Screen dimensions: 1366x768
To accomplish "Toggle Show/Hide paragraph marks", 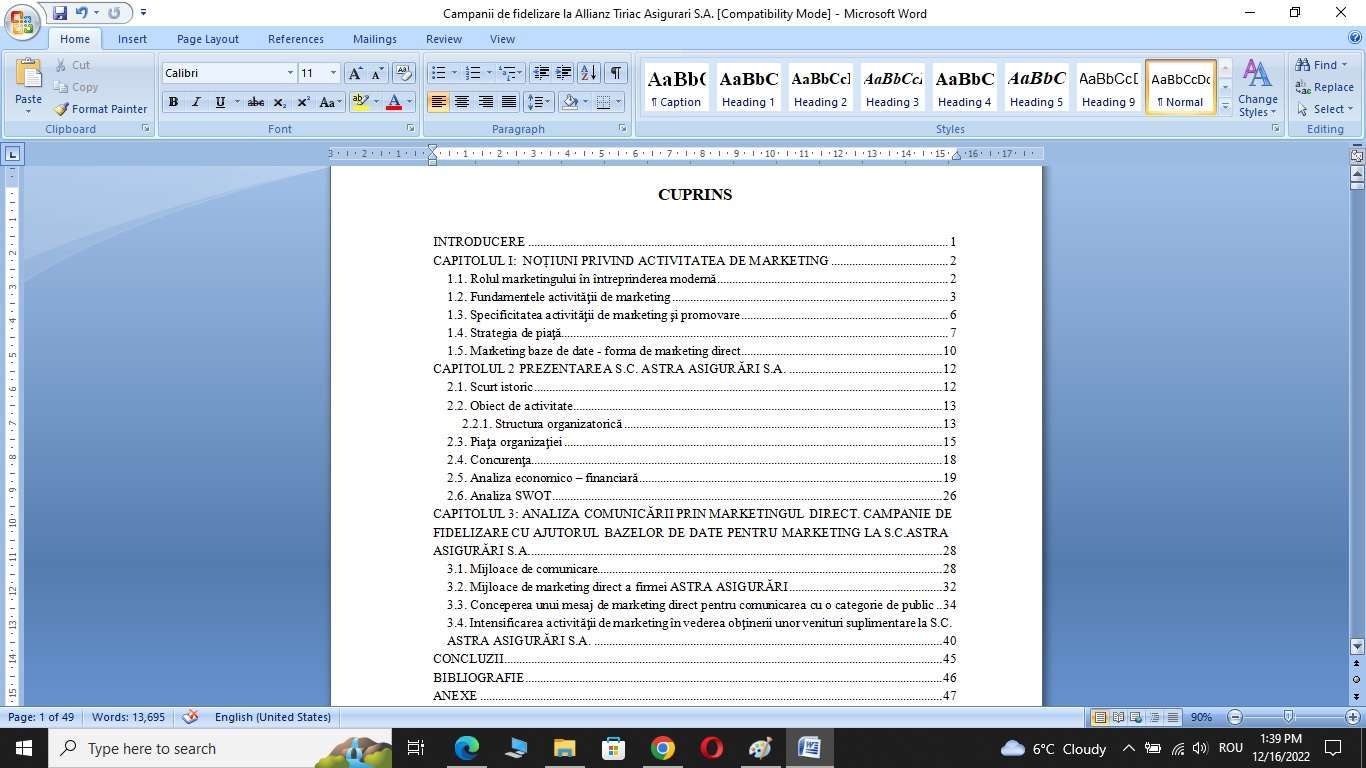I will pos(616,73).
